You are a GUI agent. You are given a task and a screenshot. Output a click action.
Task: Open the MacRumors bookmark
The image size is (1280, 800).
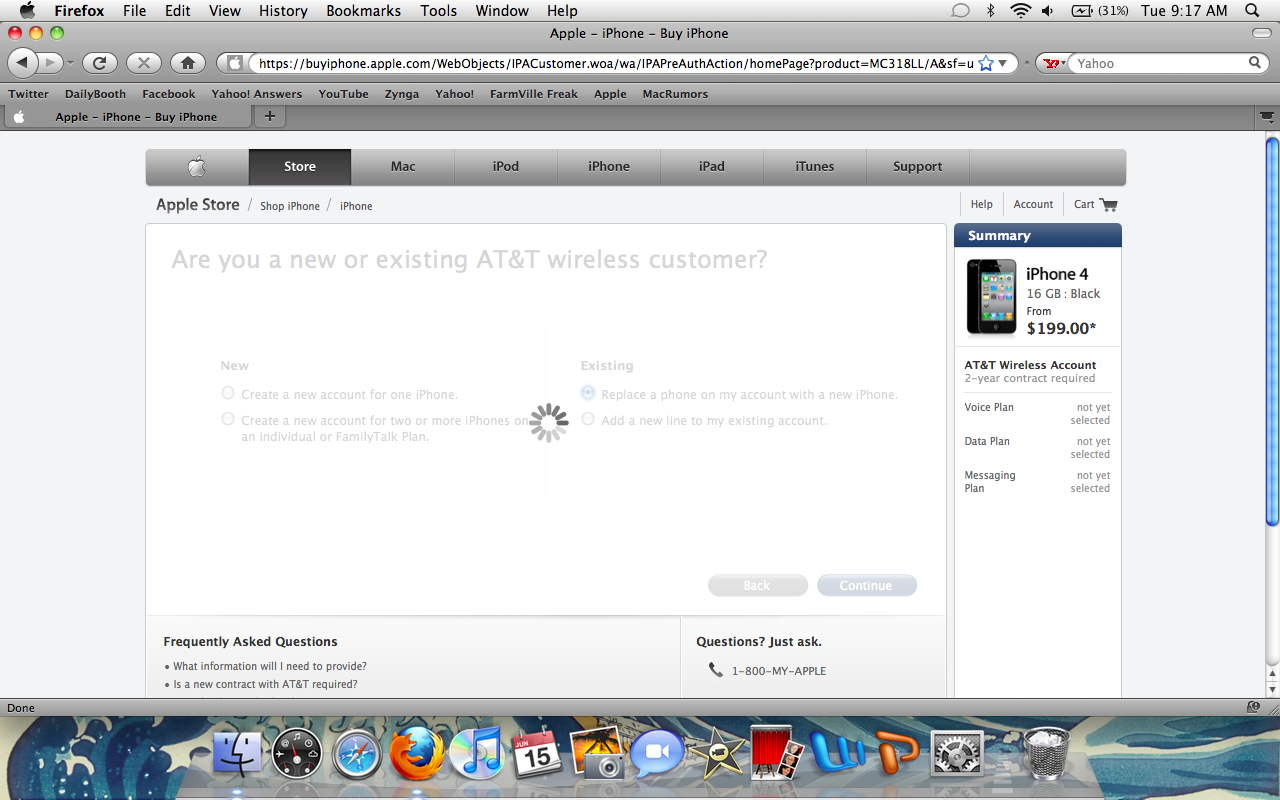click(675, 94)
